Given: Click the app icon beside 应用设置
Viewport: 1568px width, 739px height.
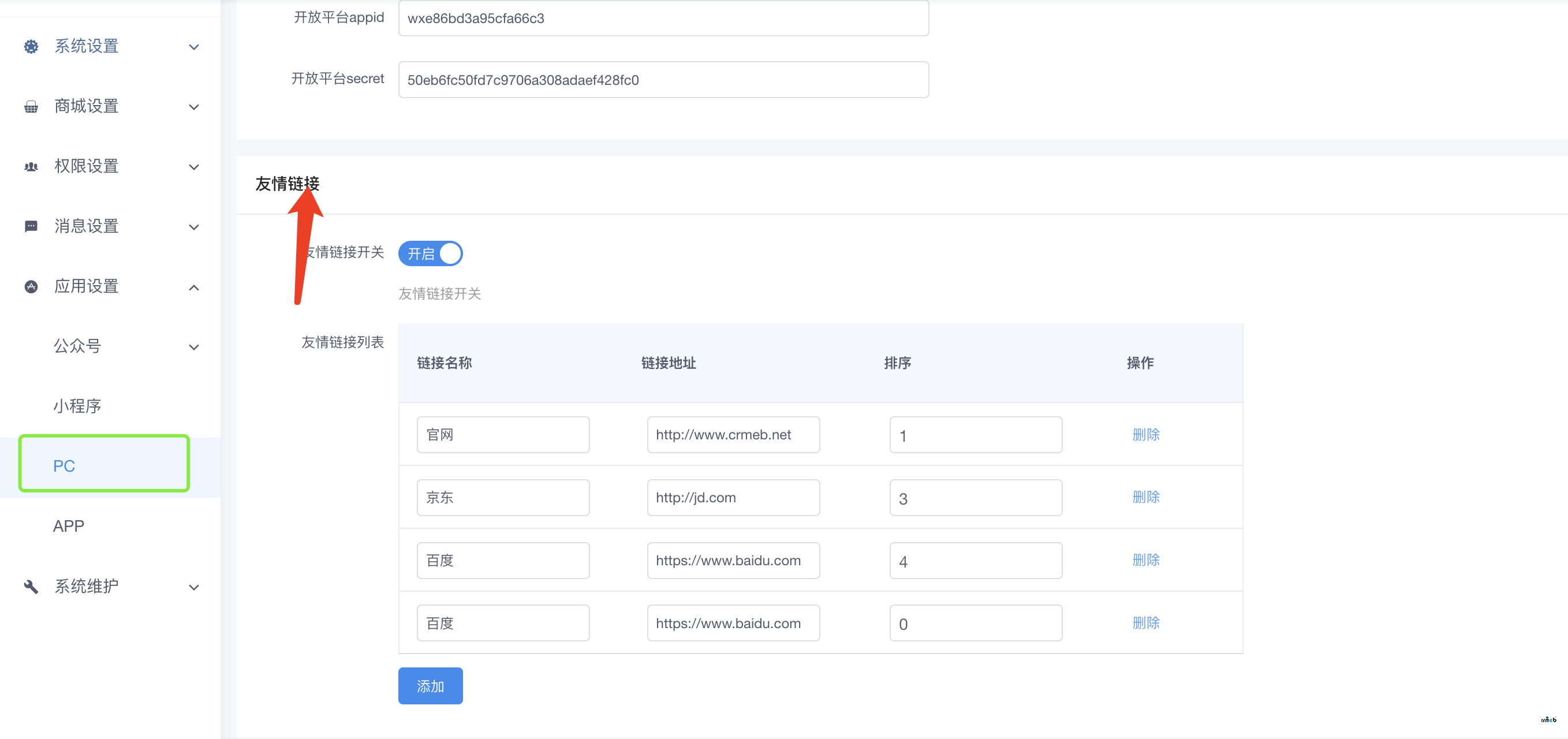Looking at the screenshot, I should pos(31,286).
